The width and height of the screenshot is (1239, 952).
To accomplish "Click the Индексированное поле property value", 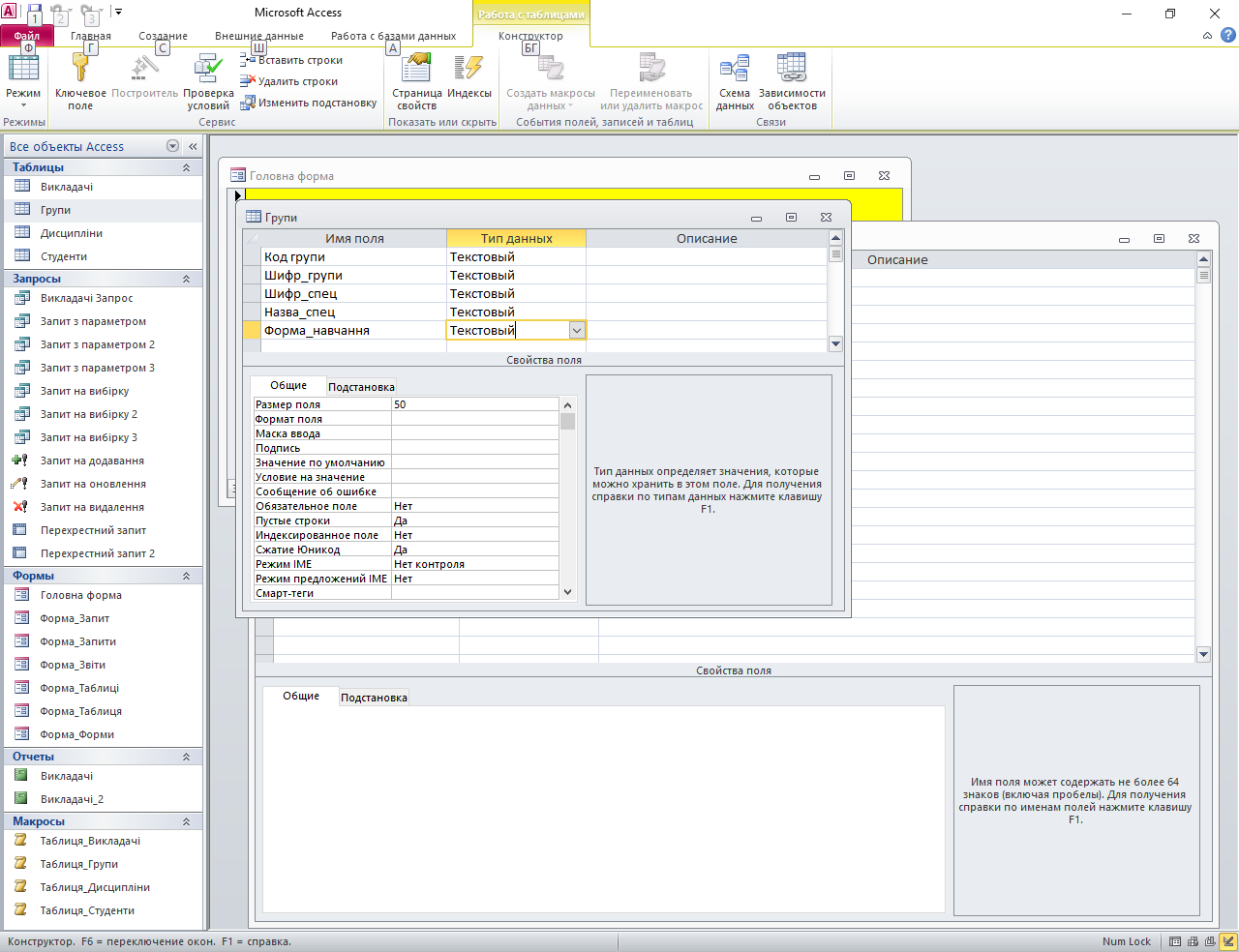I will pyautogui.click(x=474, y=535).
